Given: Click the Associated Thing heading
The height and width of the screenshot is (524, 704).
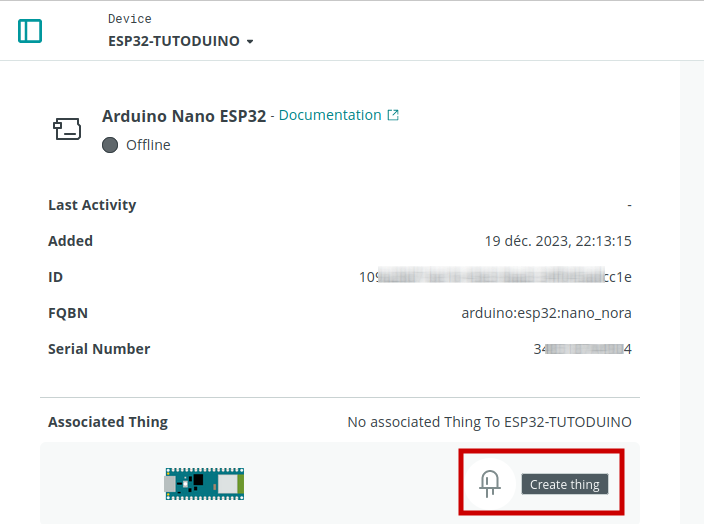Looking at the screenshot, I should [108, 422].
